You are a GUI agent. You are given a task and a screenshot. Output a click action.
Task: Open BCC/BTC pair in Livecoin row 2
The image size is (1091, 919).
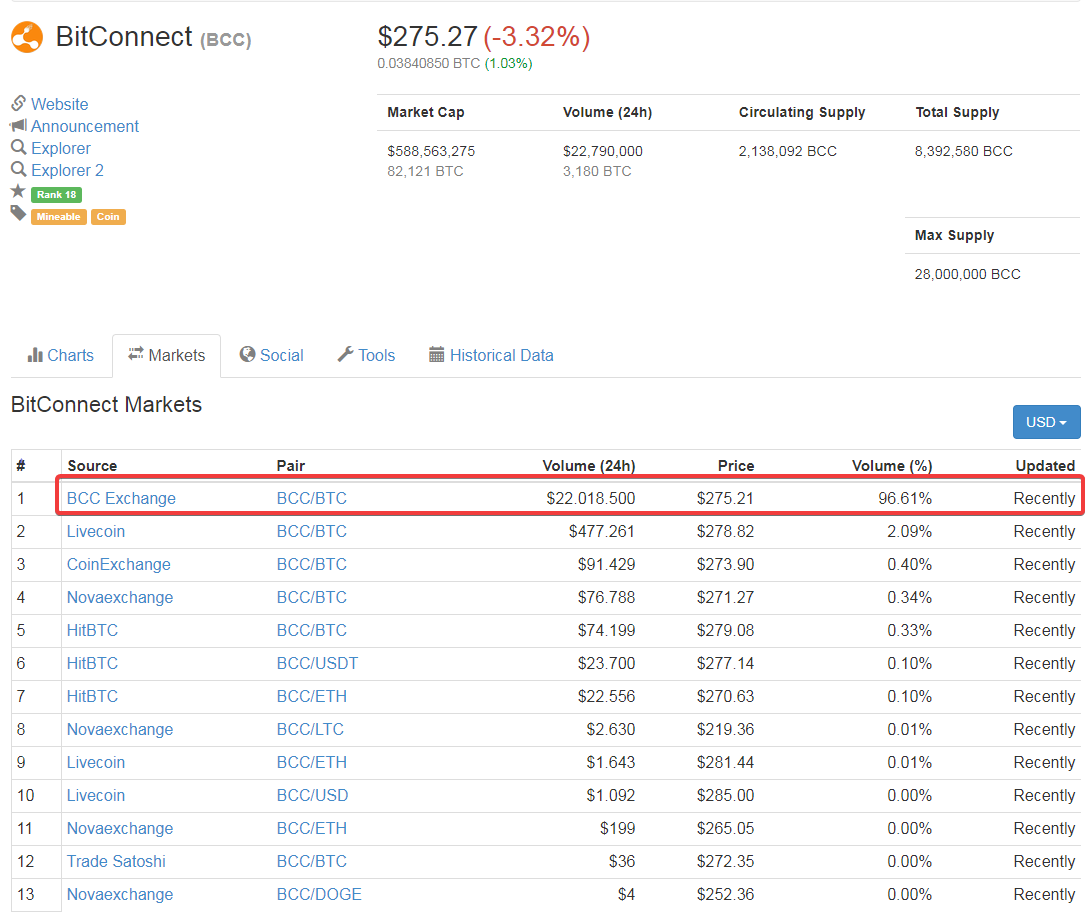(x=312, y=532)
